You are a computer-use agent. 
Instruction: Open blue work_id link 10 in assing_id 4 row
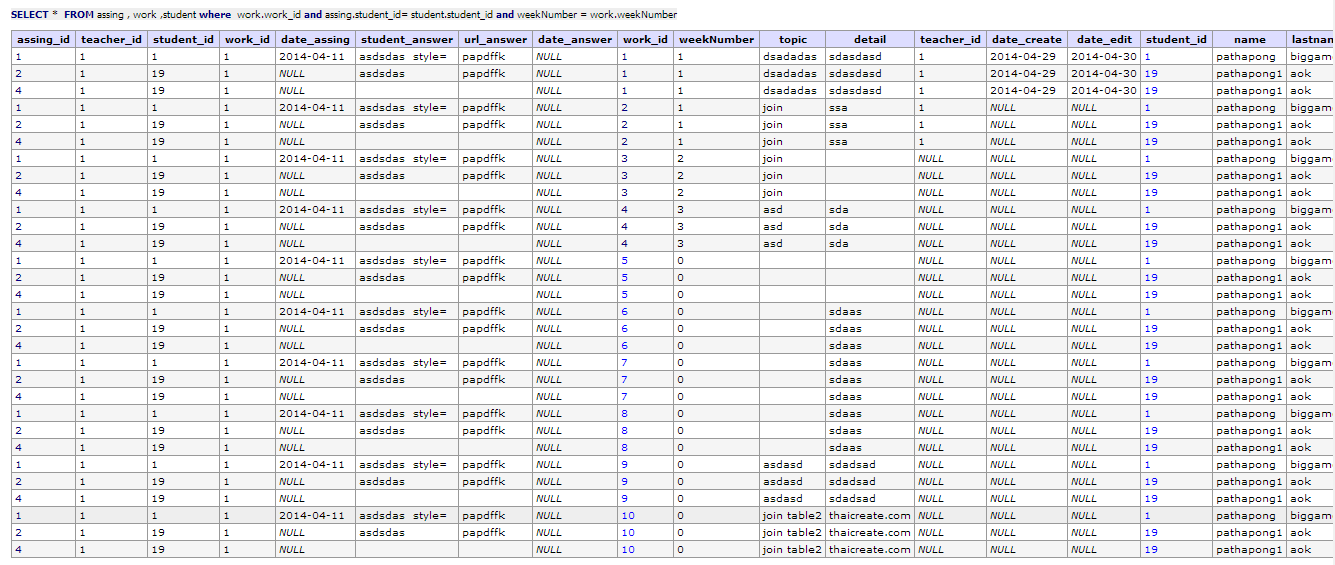(x=628, y=549)
